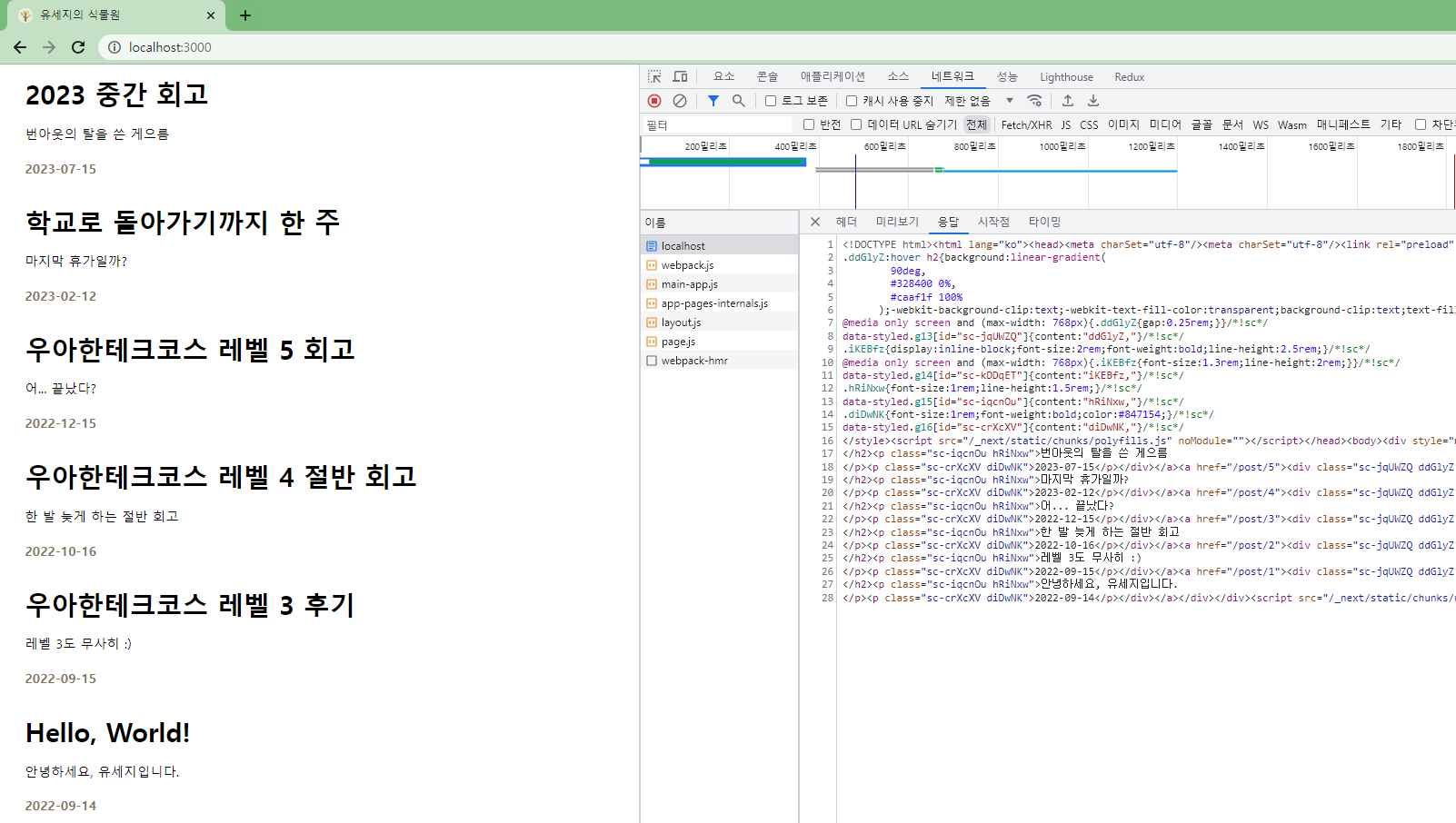Show 미리보기 tab of request
1456x823 pixels.
pos(897,222)
